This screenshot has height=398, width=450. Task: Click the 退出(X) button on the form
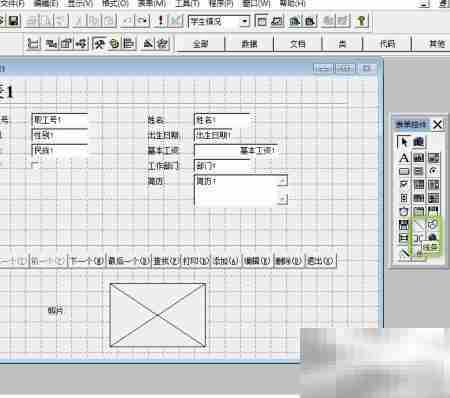320,261
